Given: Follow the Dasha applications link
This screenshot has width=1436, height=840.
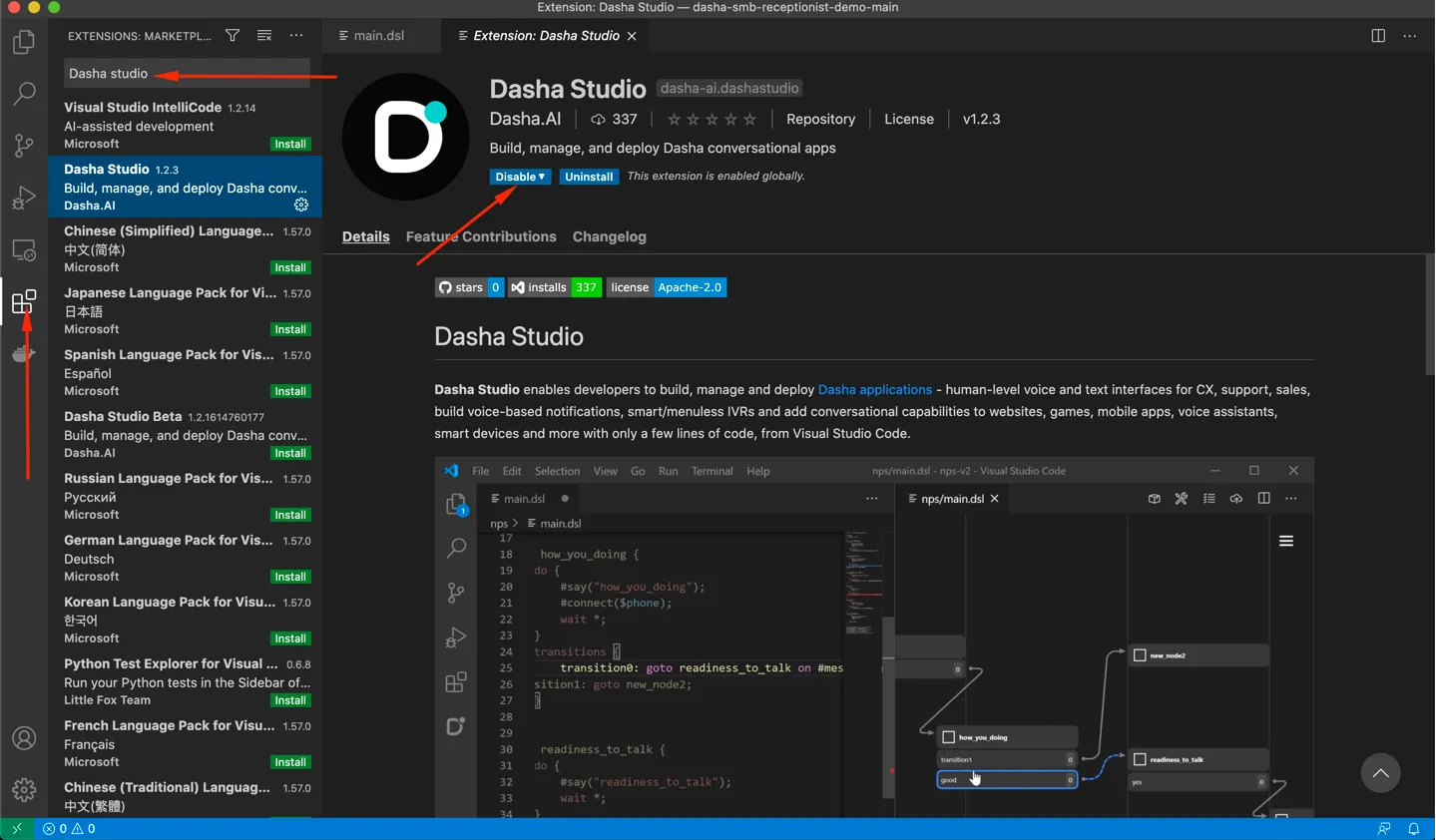Looking at the screenshot, I should [875, 390].
